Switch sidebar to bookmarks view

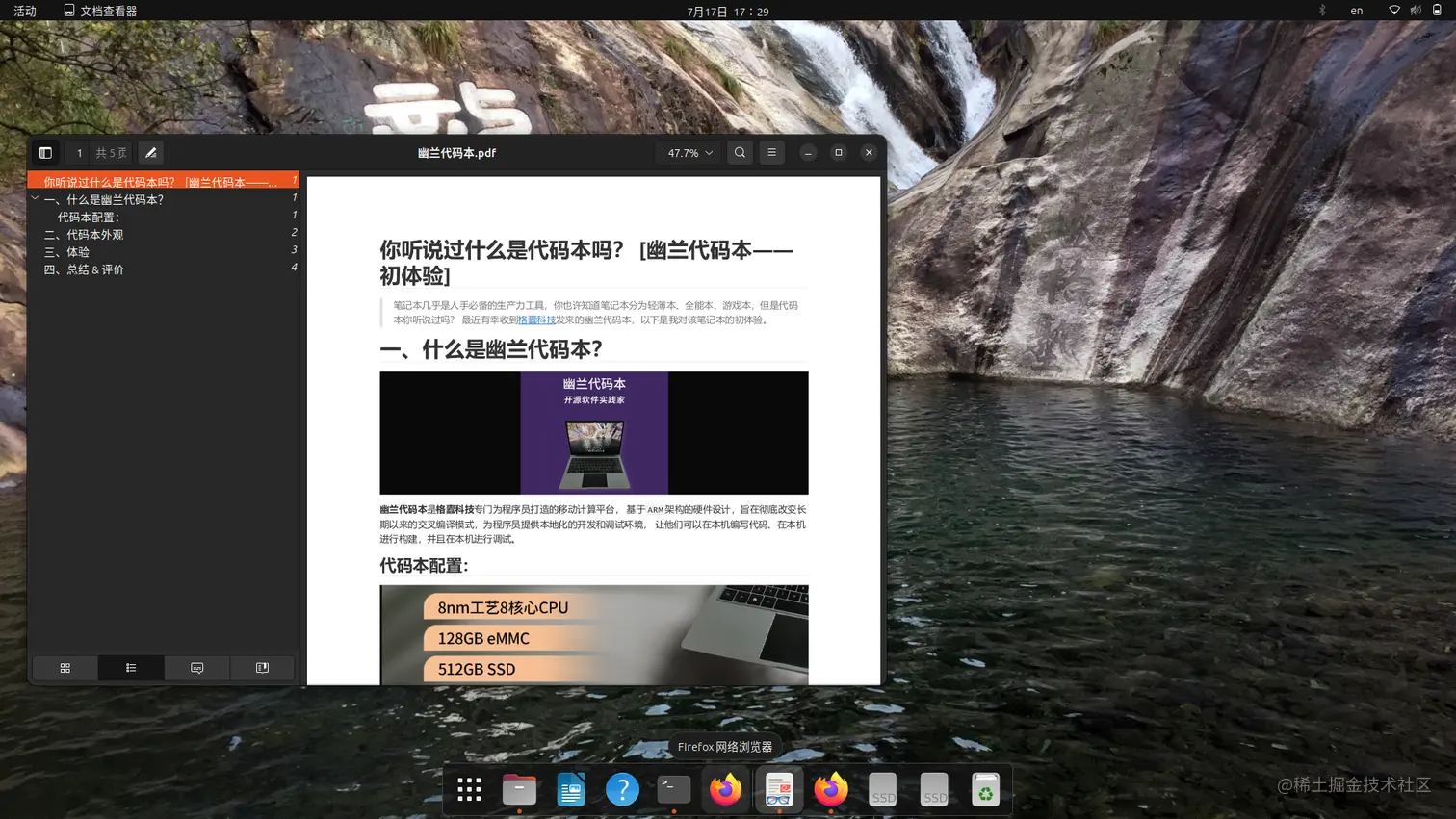click(x=261, y=667)
